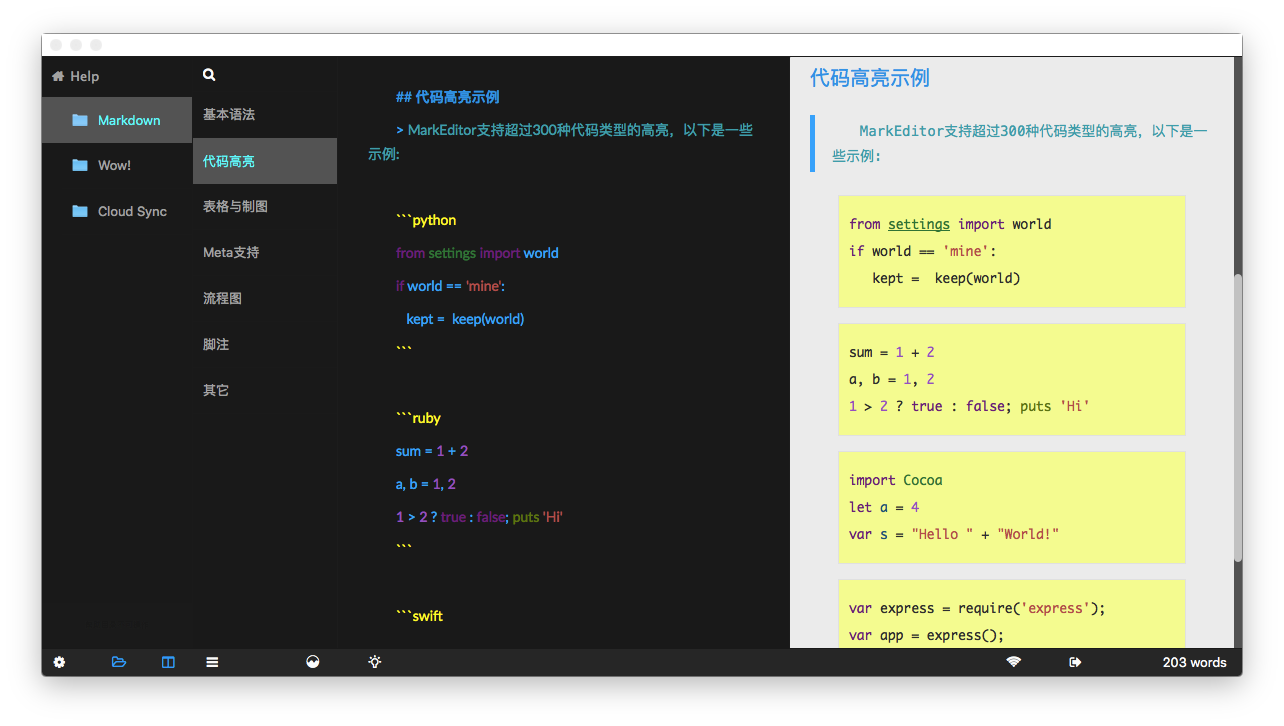Click the '## 代码高亮示例' heading in editor

pos(447,97)
